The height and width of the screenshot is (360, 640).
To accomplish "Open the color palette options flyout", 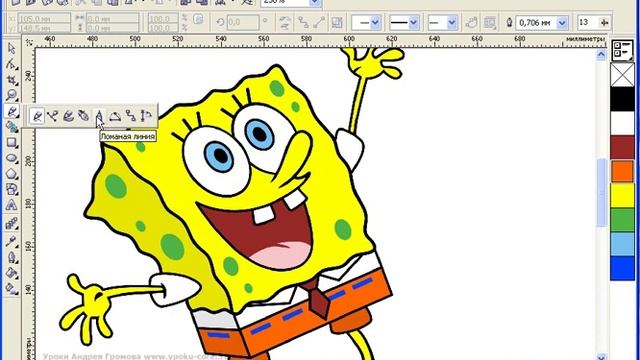I will pos(622,50).
